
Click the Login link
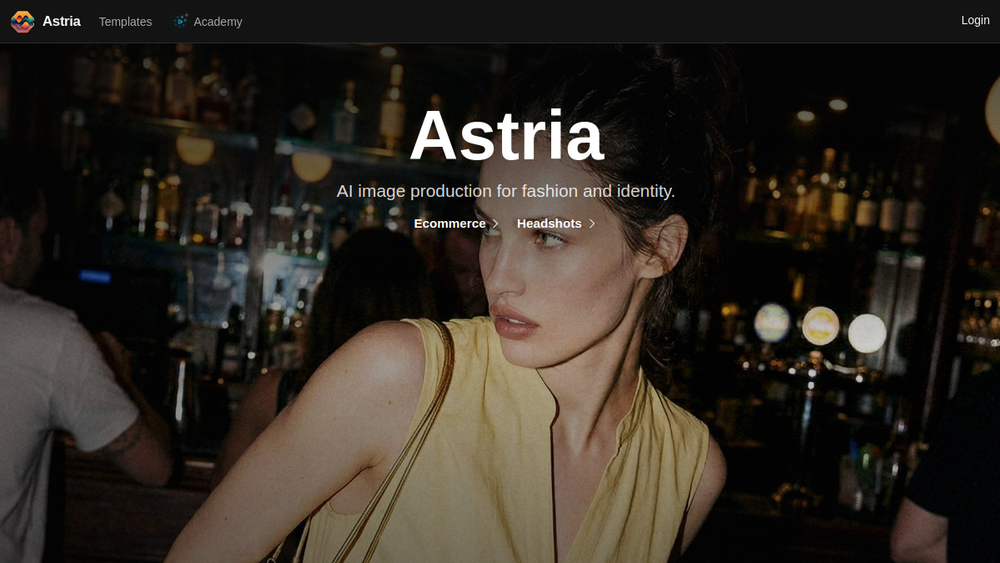click(x=975, y=20)
